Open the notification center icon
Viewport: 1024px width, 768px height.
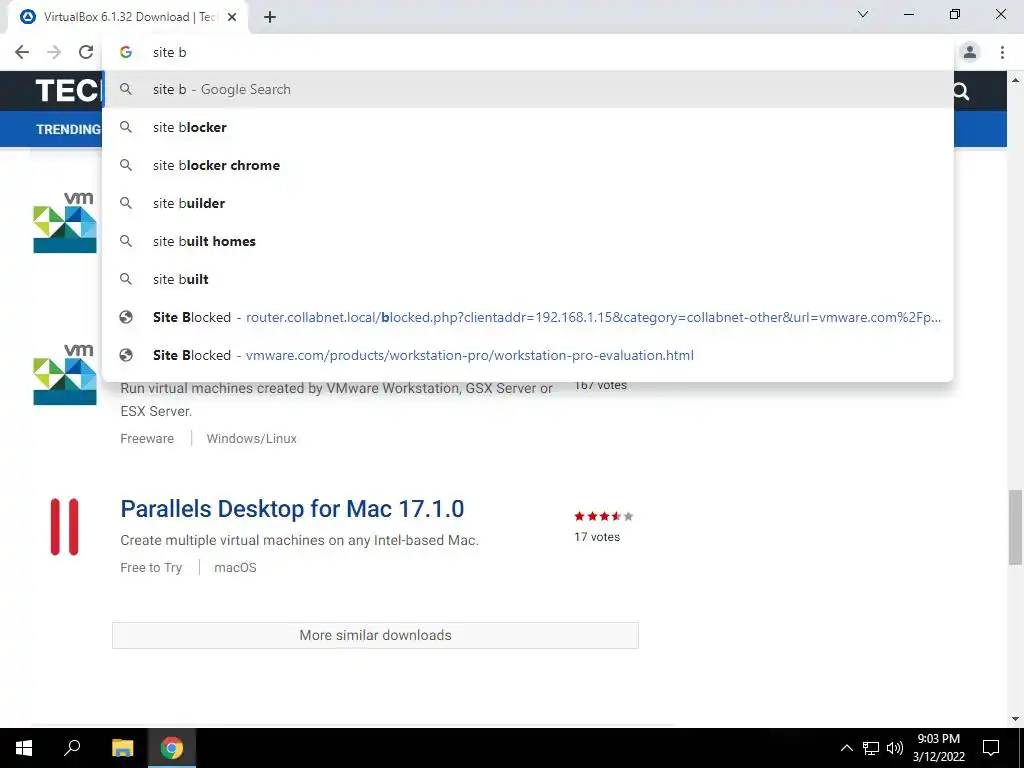tap(991, 748)
